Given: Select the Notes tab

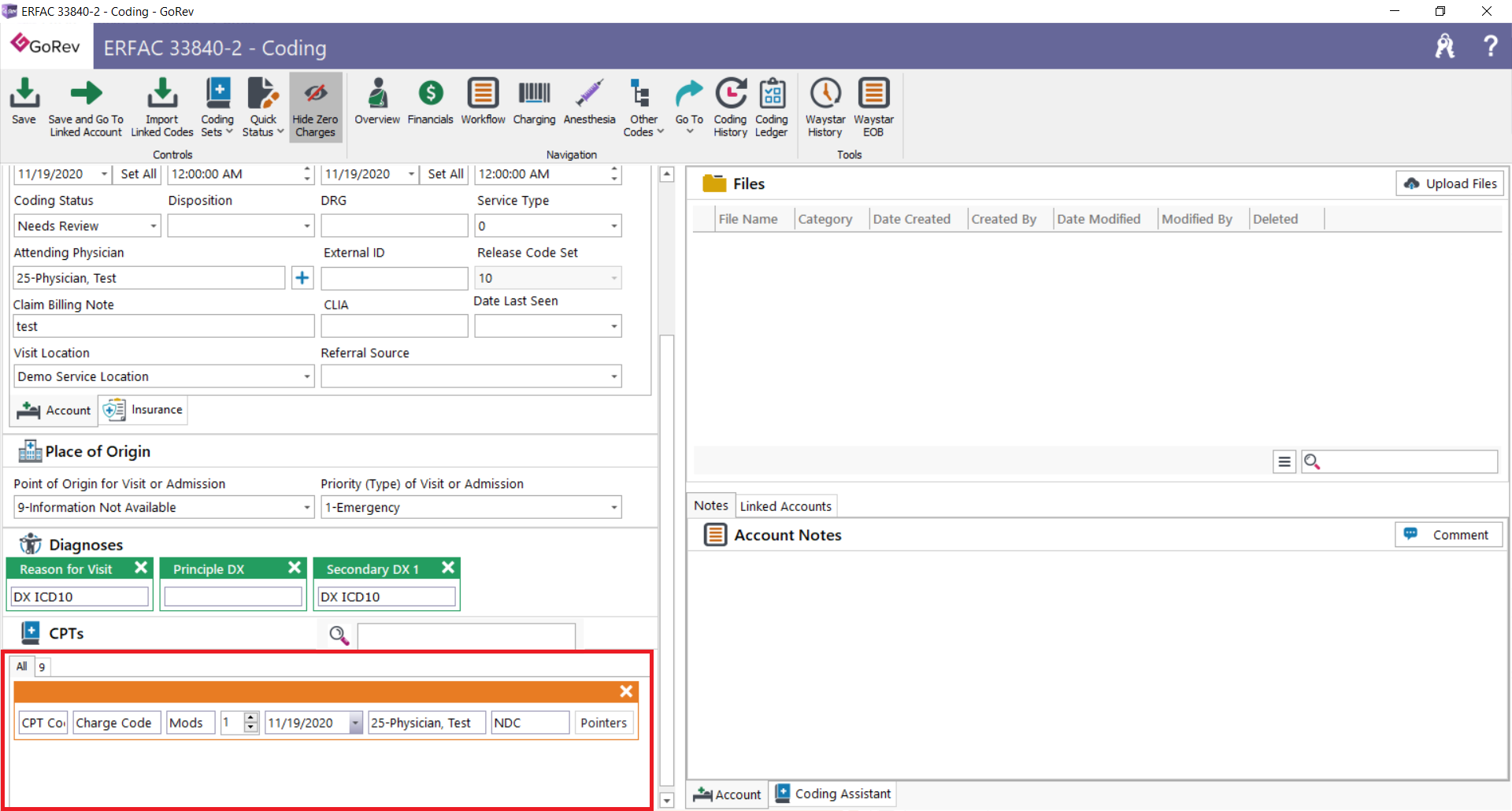Looking at the screenshot, I should [710, 505].
